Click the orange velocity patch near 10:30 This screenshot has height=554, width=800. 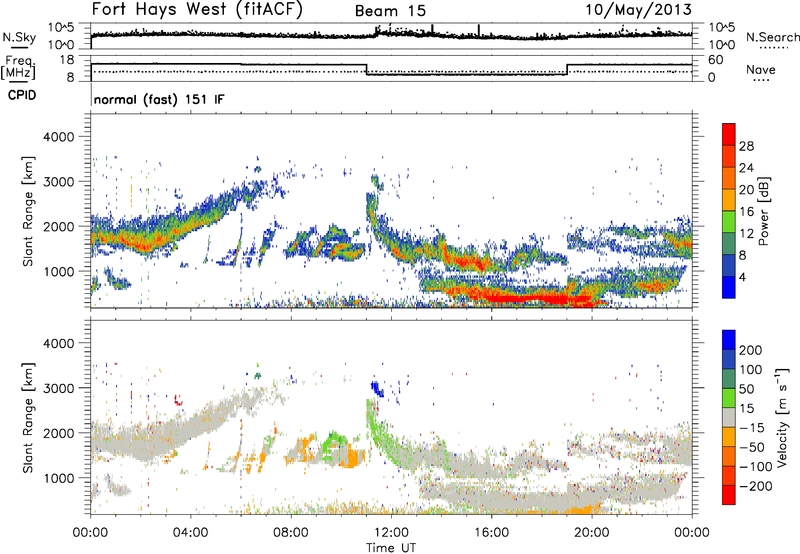pos(352,455)
